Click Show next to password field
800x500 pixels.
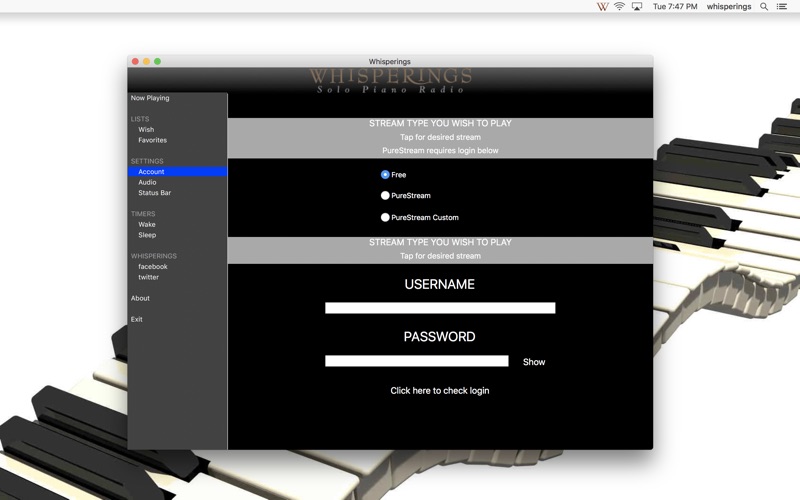click(534, 362)
